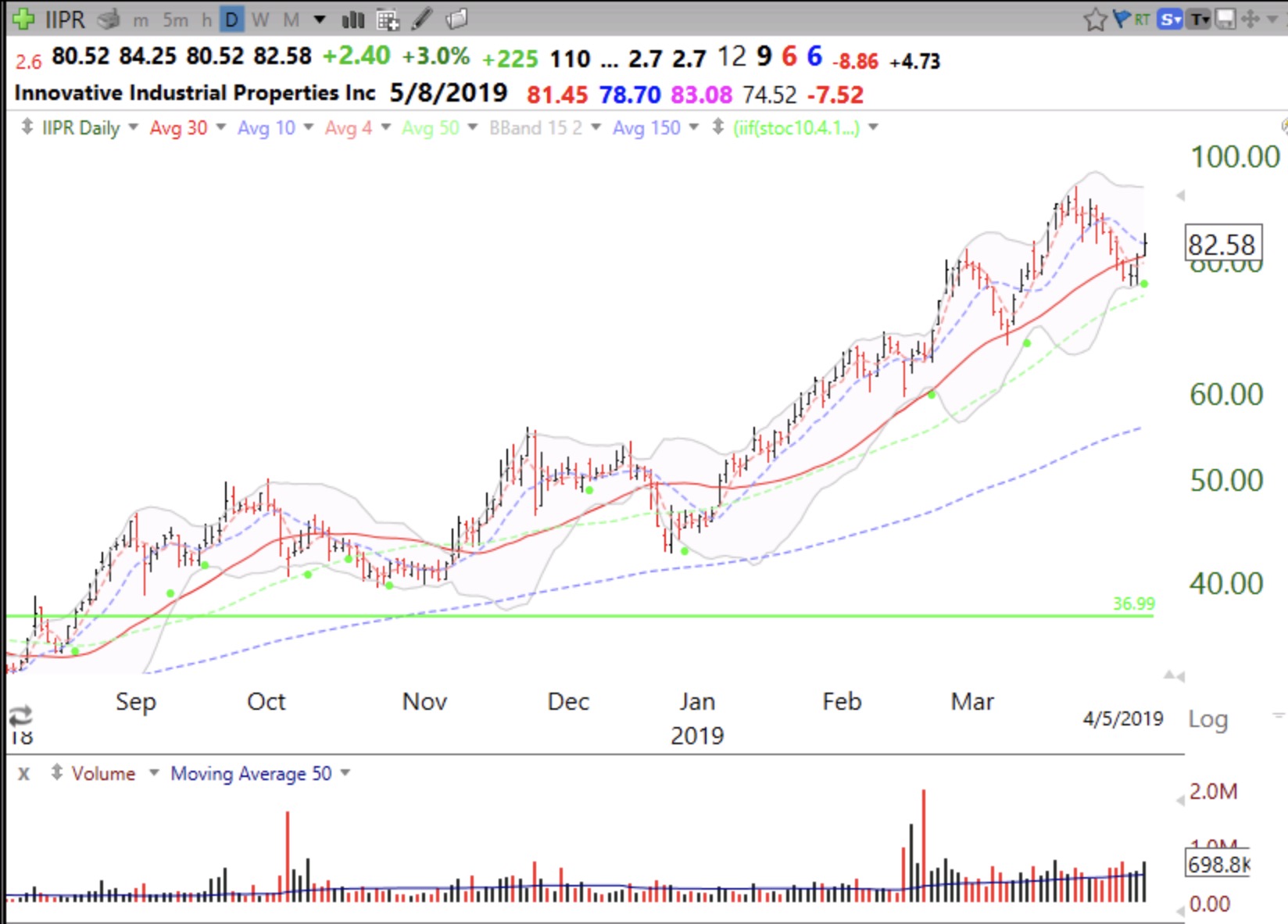Click the 4/5/2019 date on time axis
The height and width of the screenshot is (924, 1288).
(x=1123, y=718)
